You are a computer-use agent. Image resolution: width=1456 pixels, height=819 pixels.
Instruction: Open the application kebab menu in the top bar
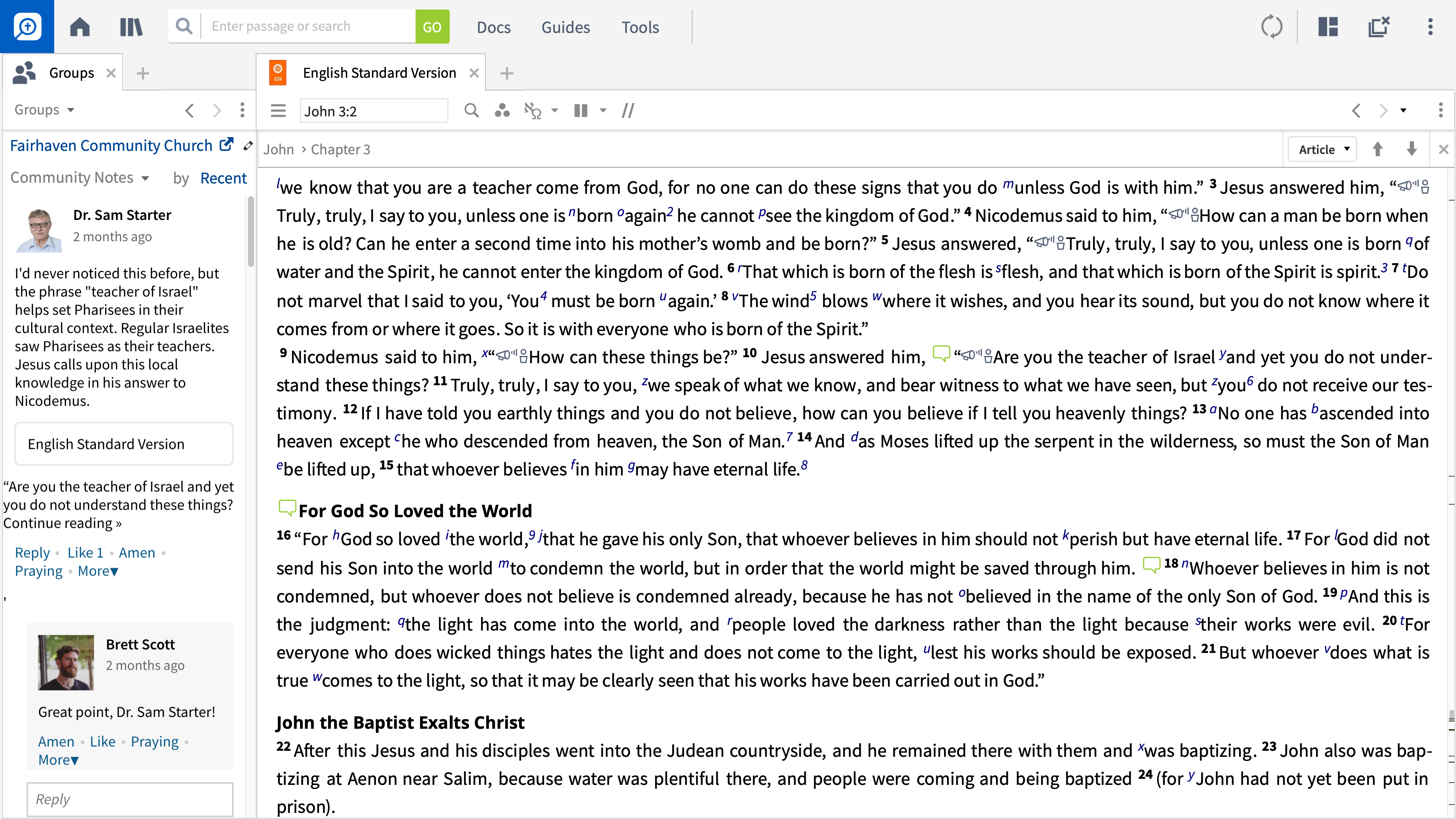1430,27
